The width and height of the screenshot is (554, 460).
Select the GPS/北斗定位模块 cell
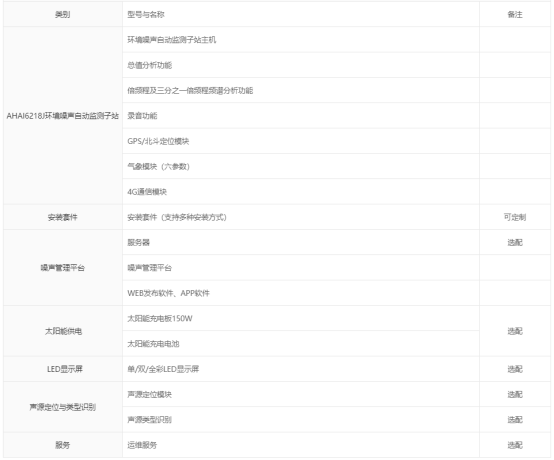301,141
